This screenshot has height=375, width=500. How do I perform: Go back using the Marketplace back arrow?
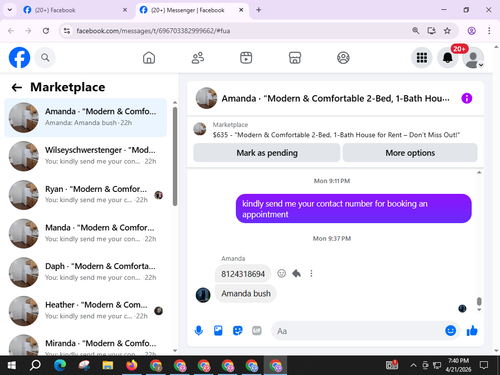pos(17,87)
